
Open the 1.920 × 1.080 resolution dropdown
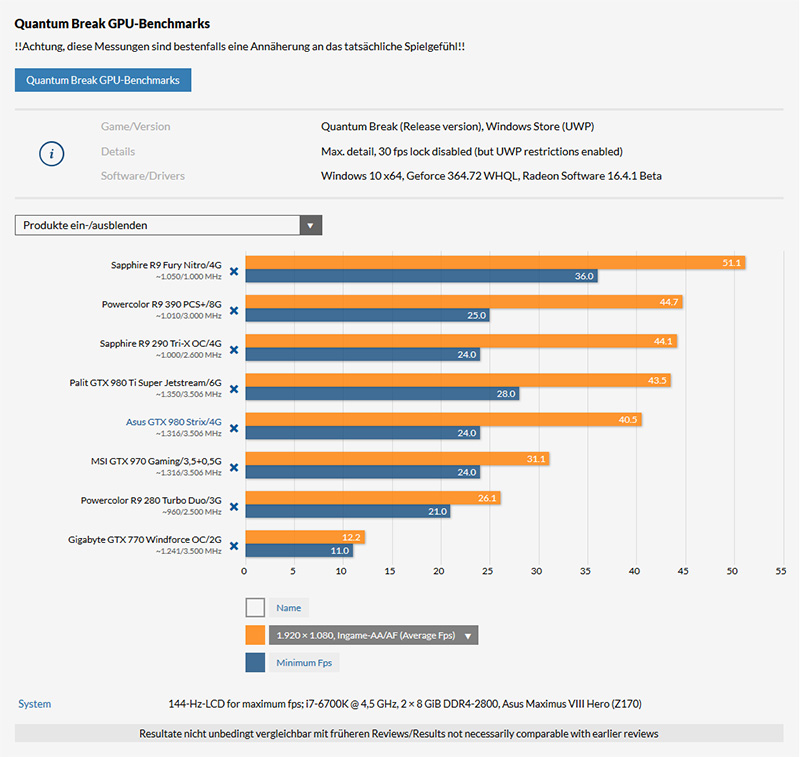tap(373, 636)
